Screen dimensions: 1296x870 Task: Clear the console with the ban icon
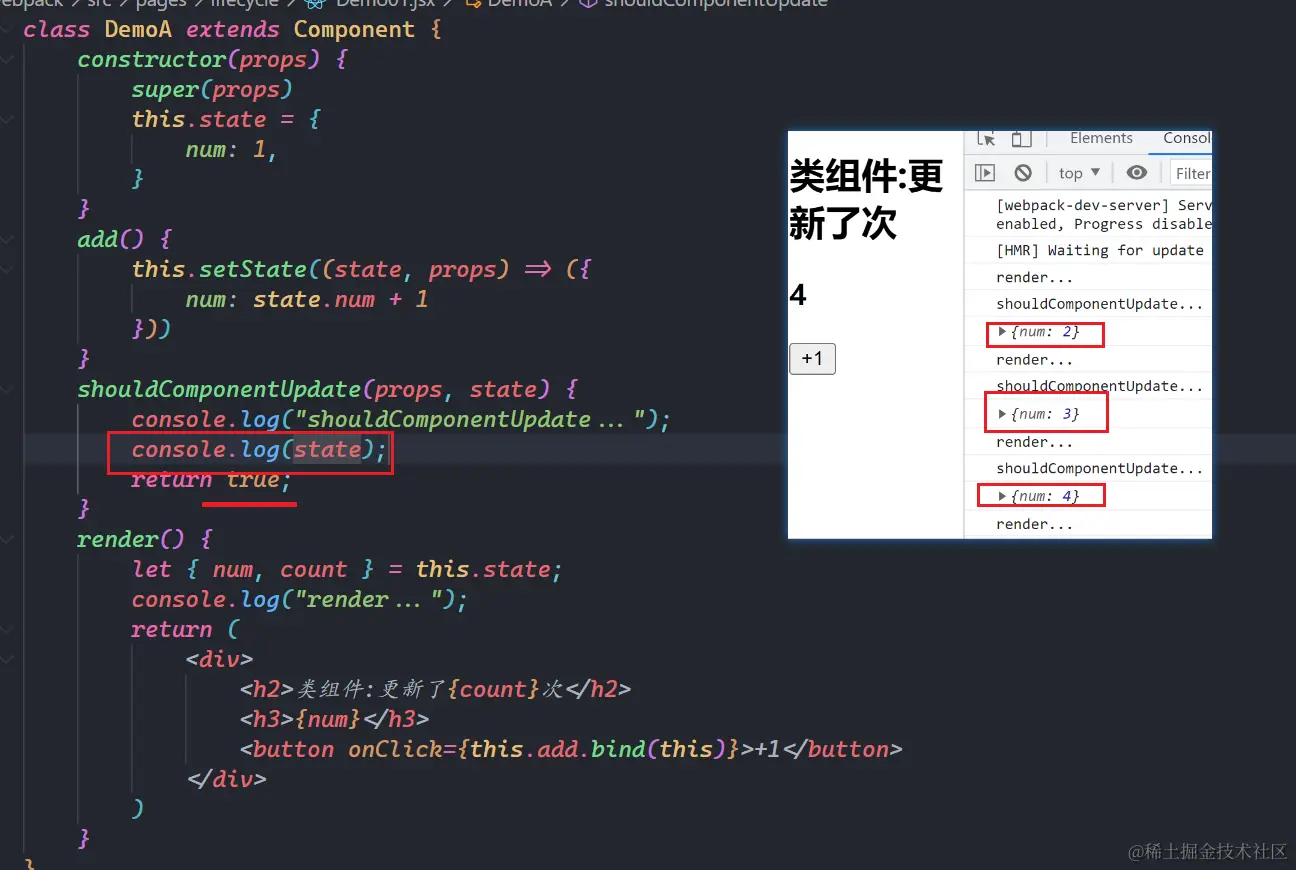point(1022,173)
